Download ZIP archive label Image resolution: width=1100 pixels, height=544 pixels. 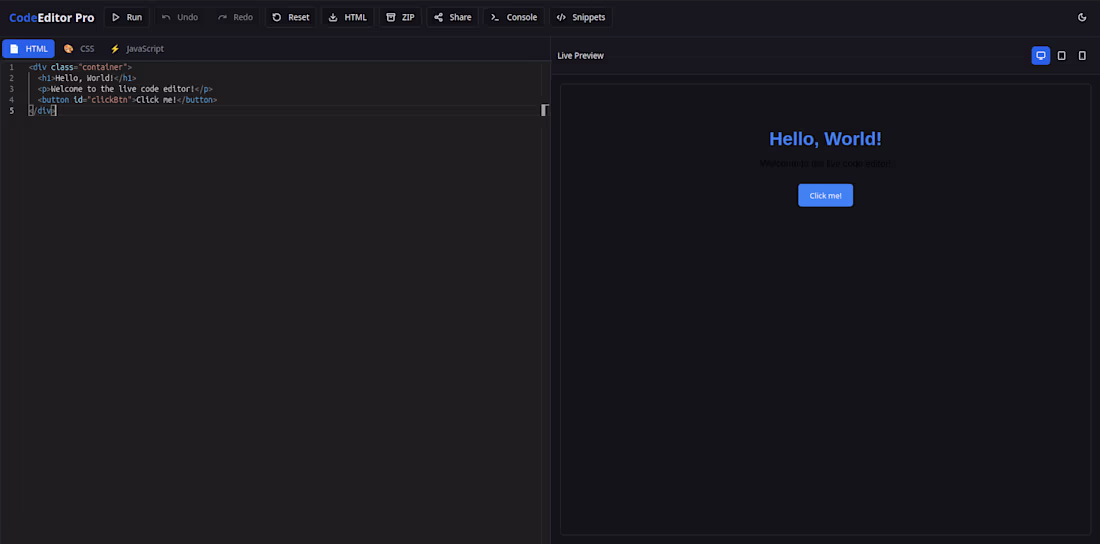(408, 18)
